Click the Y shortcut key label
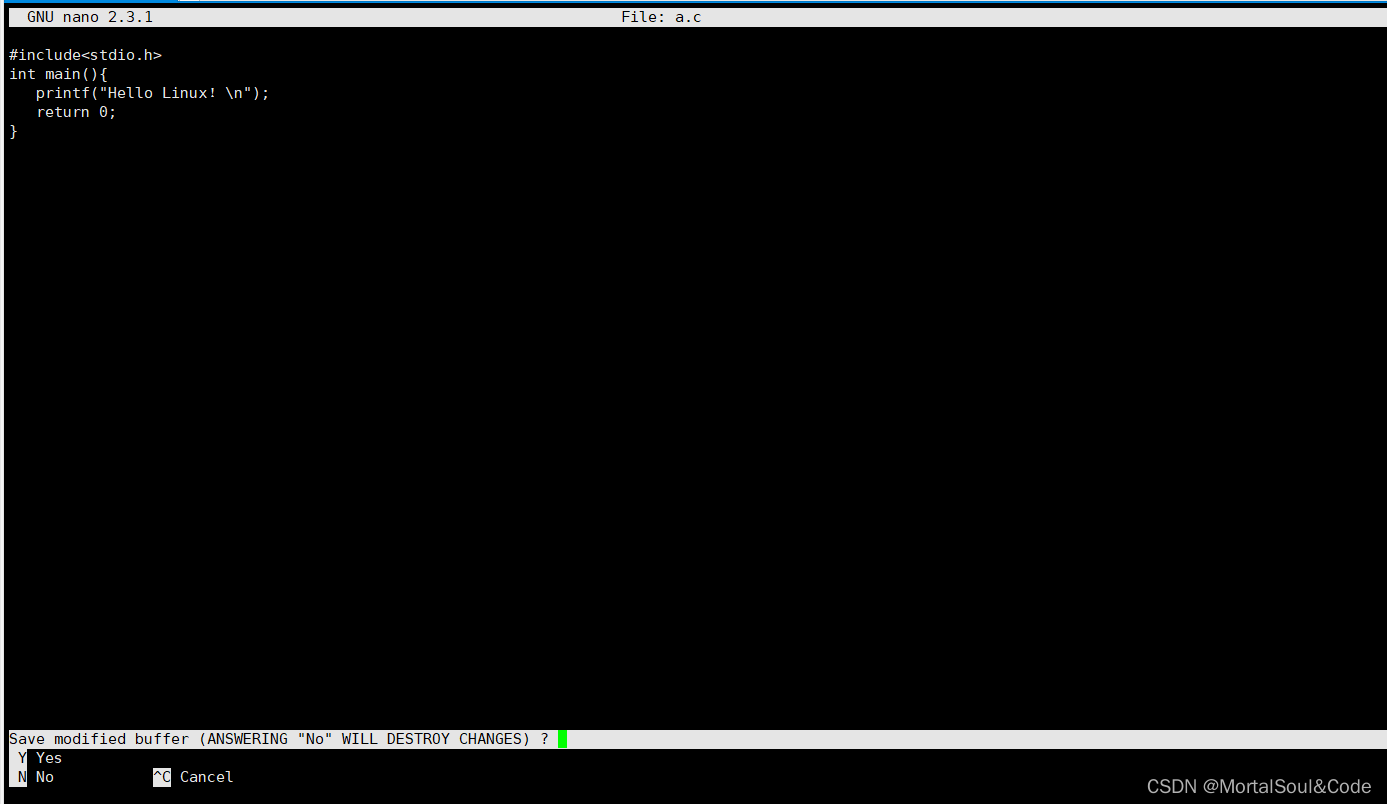The image size is (1387, 804). (x=22, y=758)
